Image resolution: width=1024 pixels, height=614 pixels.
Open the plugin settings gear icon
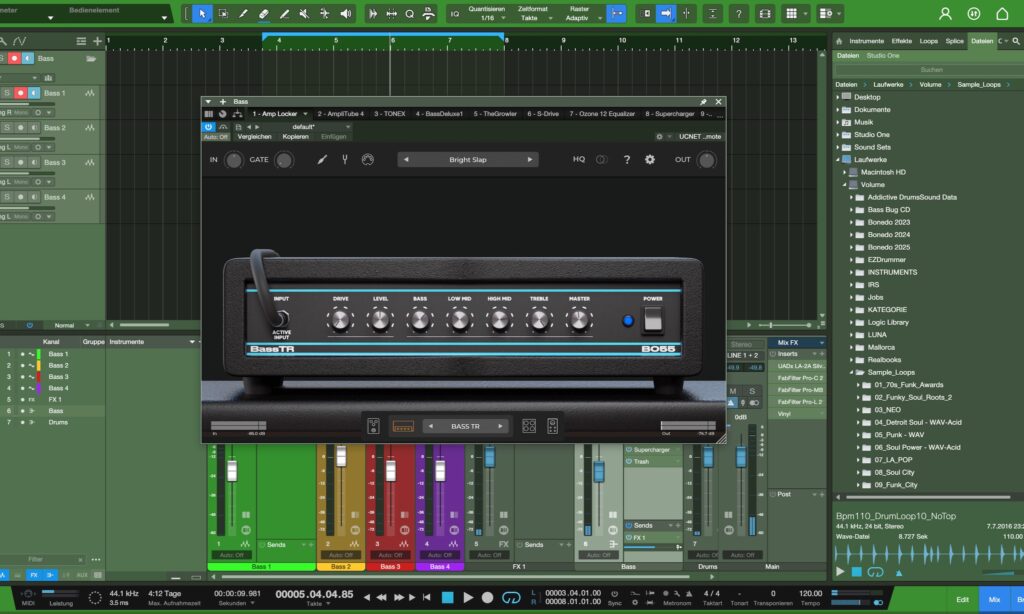click(649, 159)
